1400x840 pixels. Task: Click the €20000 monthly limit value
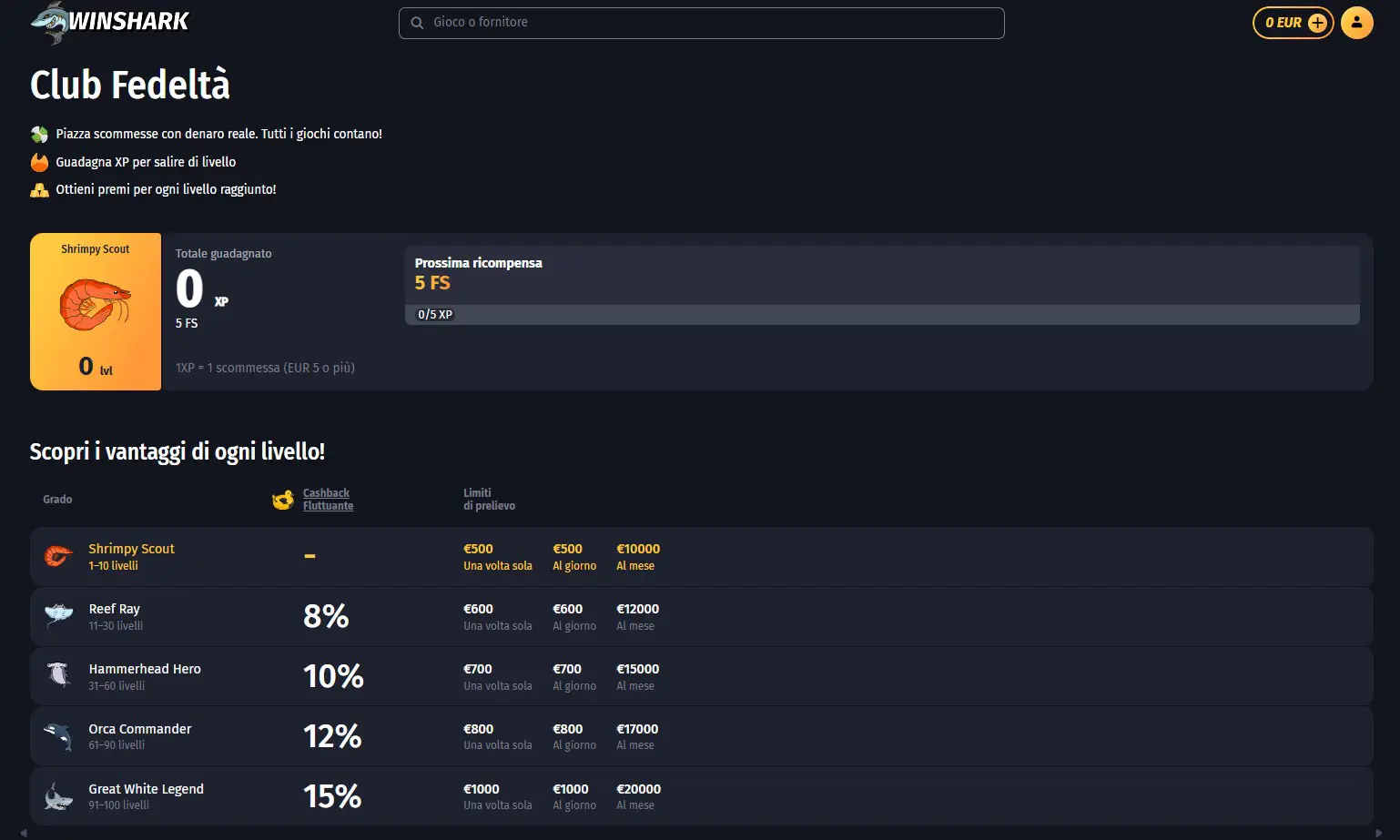click(x=638, y=789)
